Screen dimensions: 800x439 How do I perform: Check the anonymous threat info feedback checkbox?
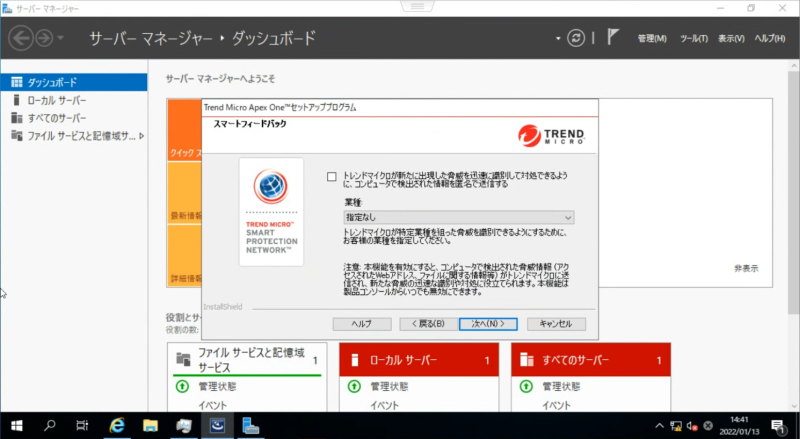pos(332,177)
